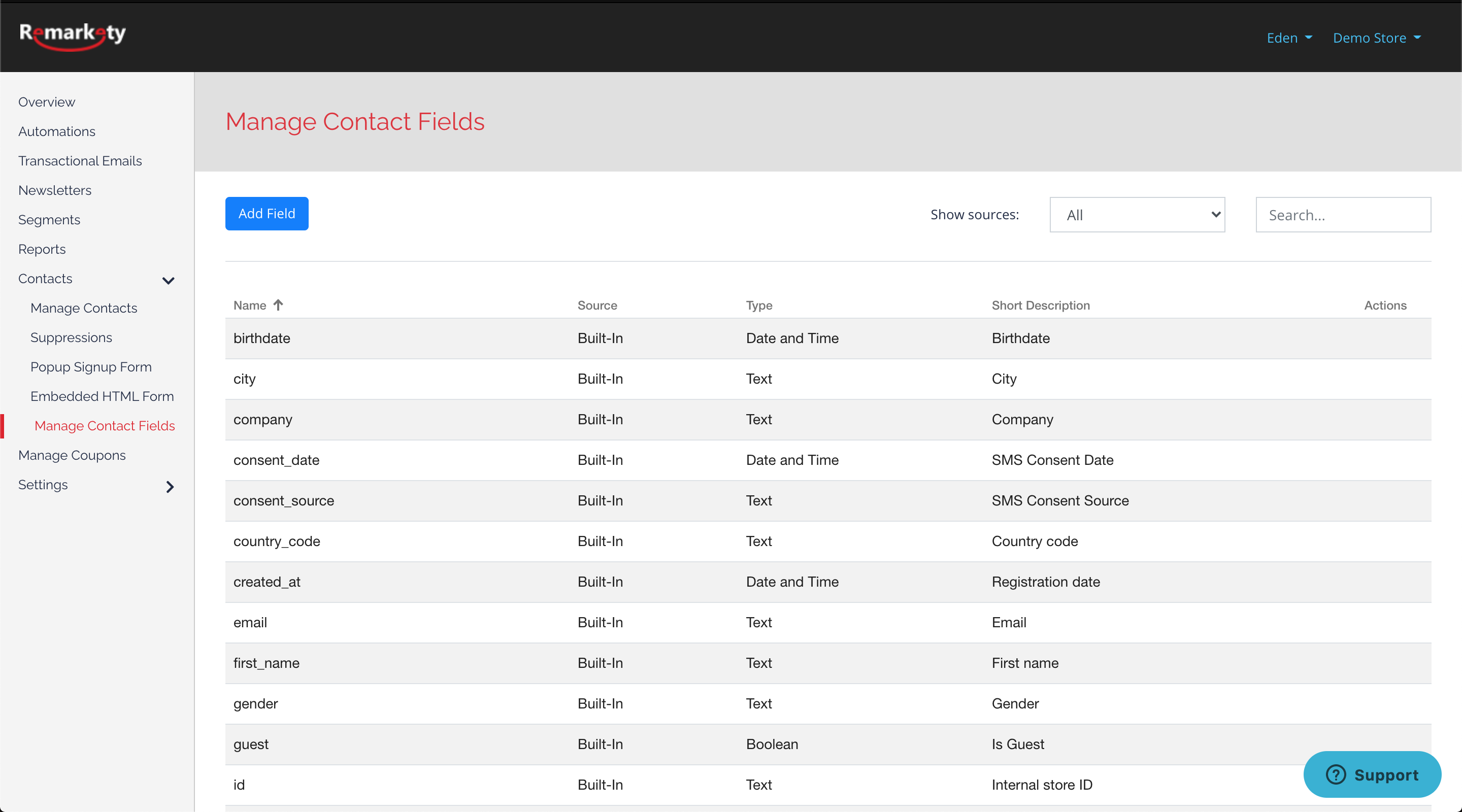Click the consent_date field name
The height and width of the screenshot is (812, 1462).
(276, 460)
